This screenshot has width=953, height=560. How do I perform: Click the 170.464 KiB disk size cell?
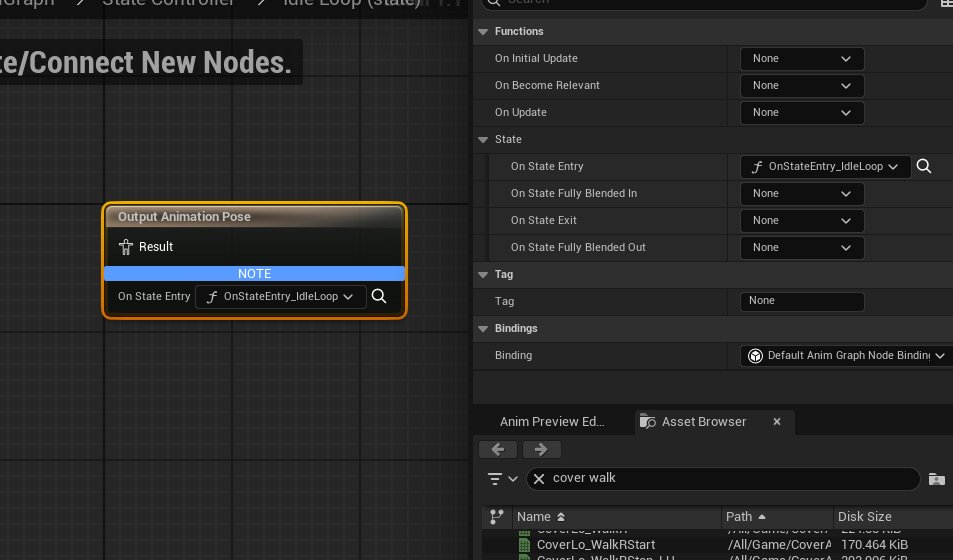(874, 545)
